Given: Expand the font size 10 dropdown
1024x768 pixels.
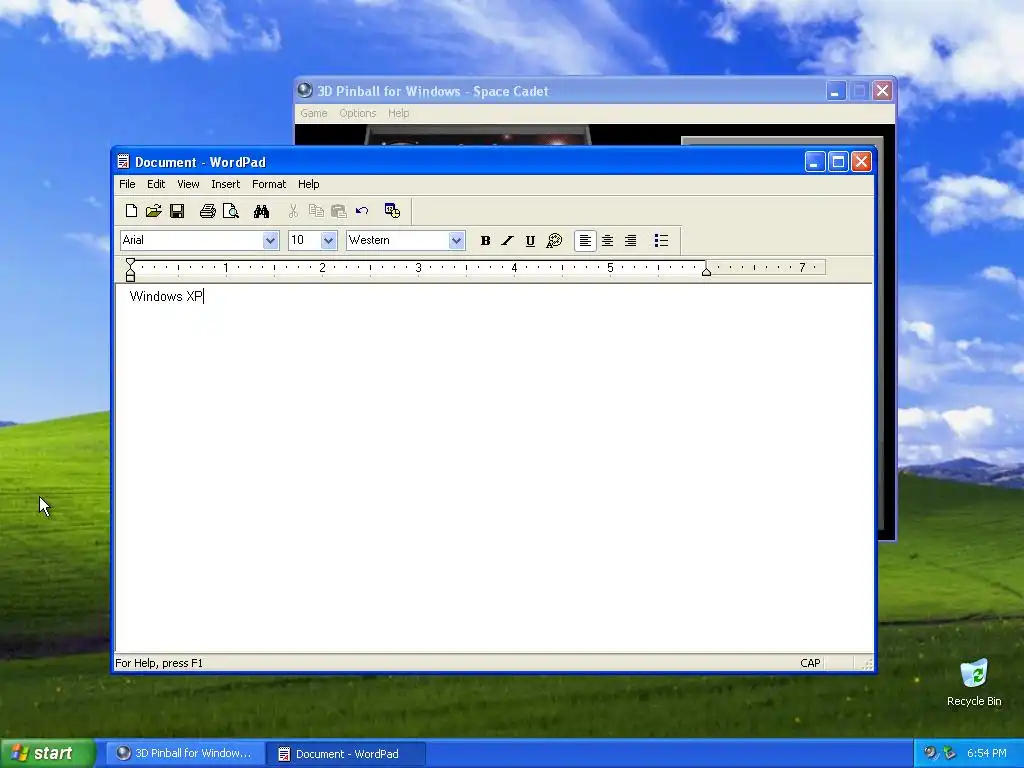Looking at the screenshot, I should tap(328, 240).
